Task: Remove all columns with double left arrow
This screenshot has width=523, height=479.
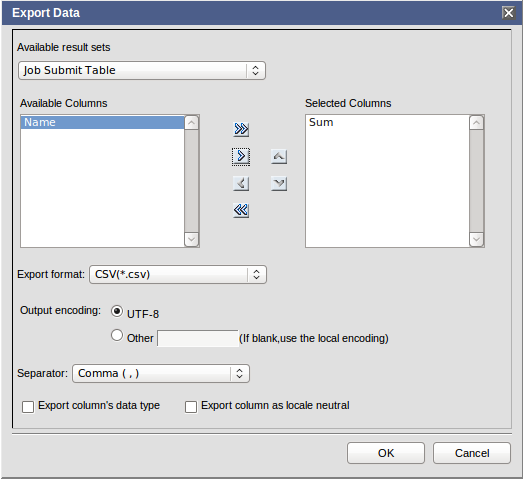Action: [x=241, y=210]
